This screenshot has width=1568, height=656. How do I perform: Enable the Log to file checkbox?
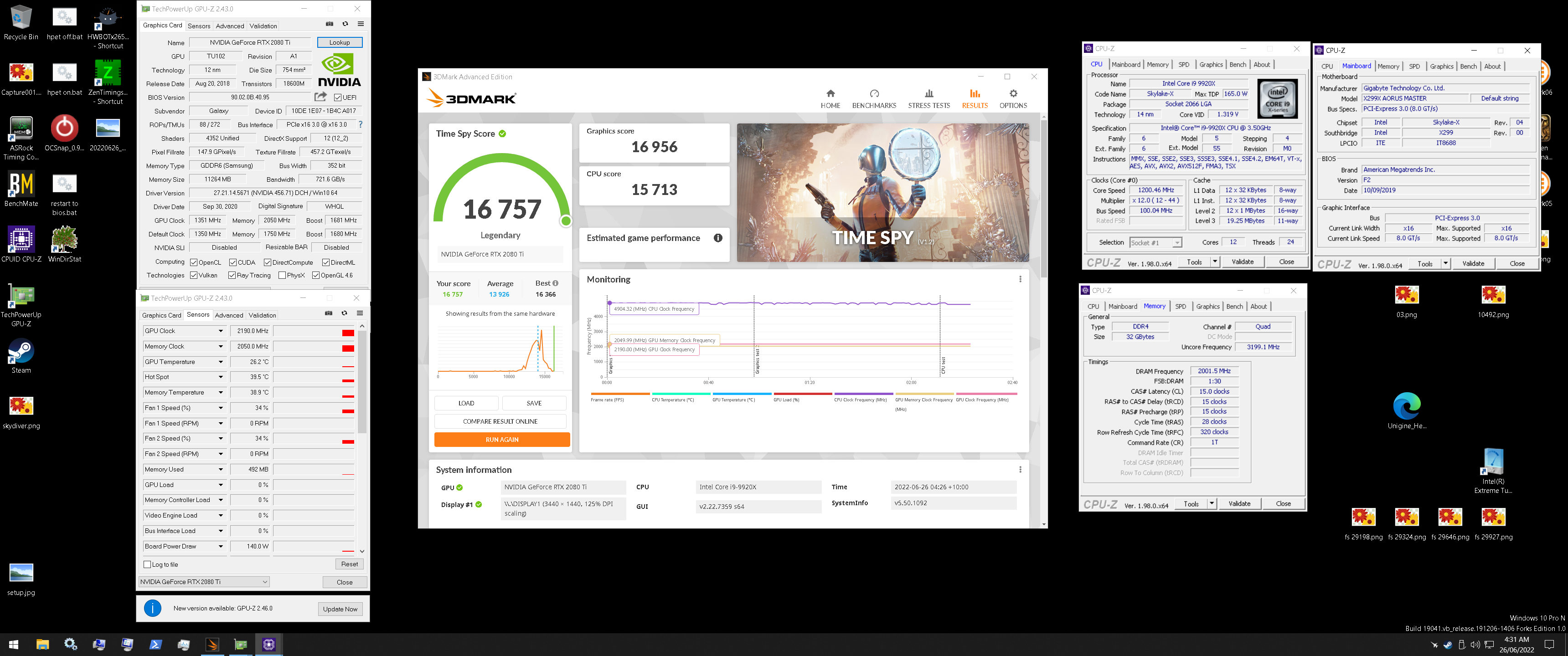(147, 564)
